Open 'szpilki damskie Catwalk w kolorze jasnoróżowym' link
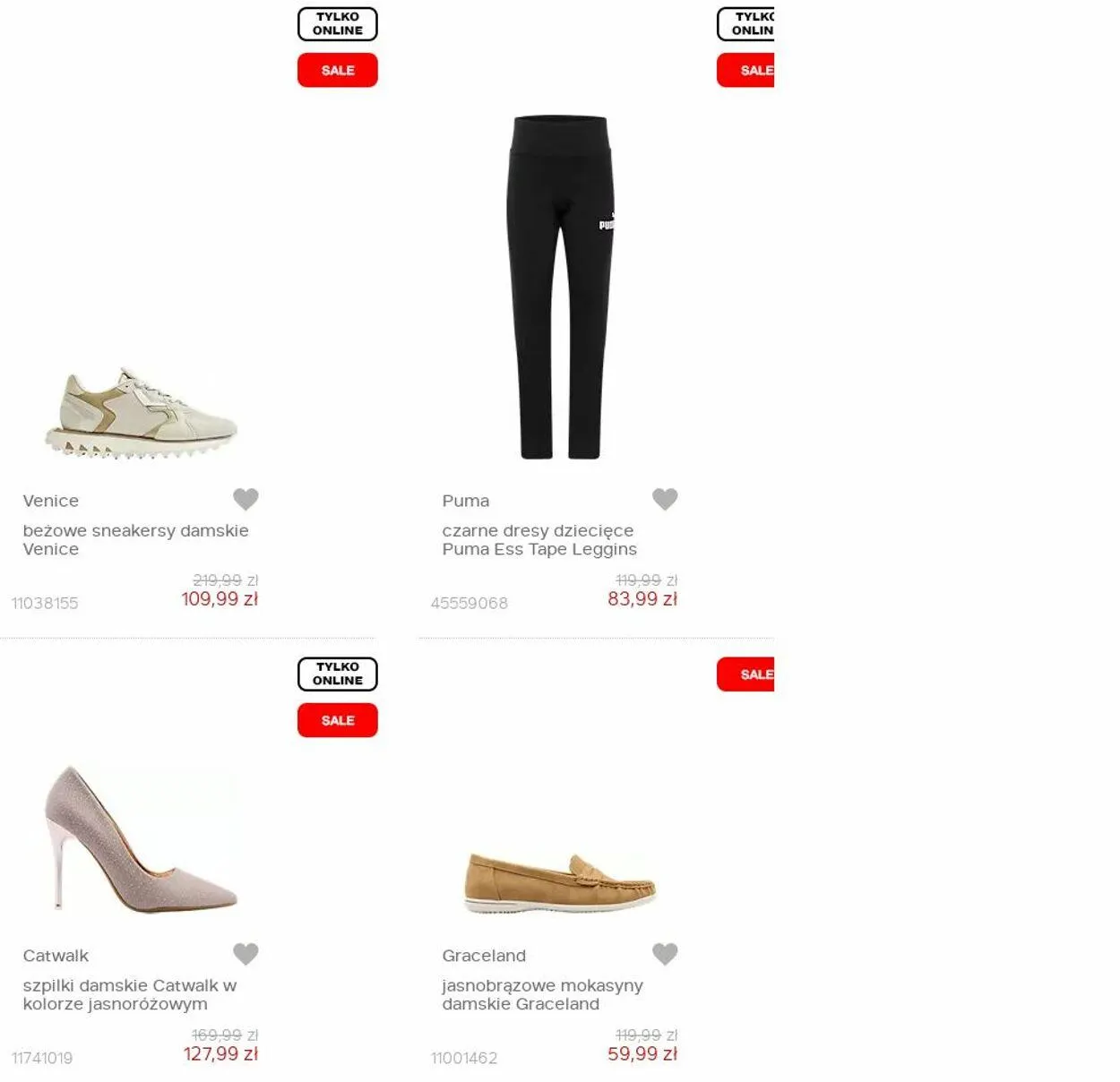1120x1082 pixels. tap(130, 995)
